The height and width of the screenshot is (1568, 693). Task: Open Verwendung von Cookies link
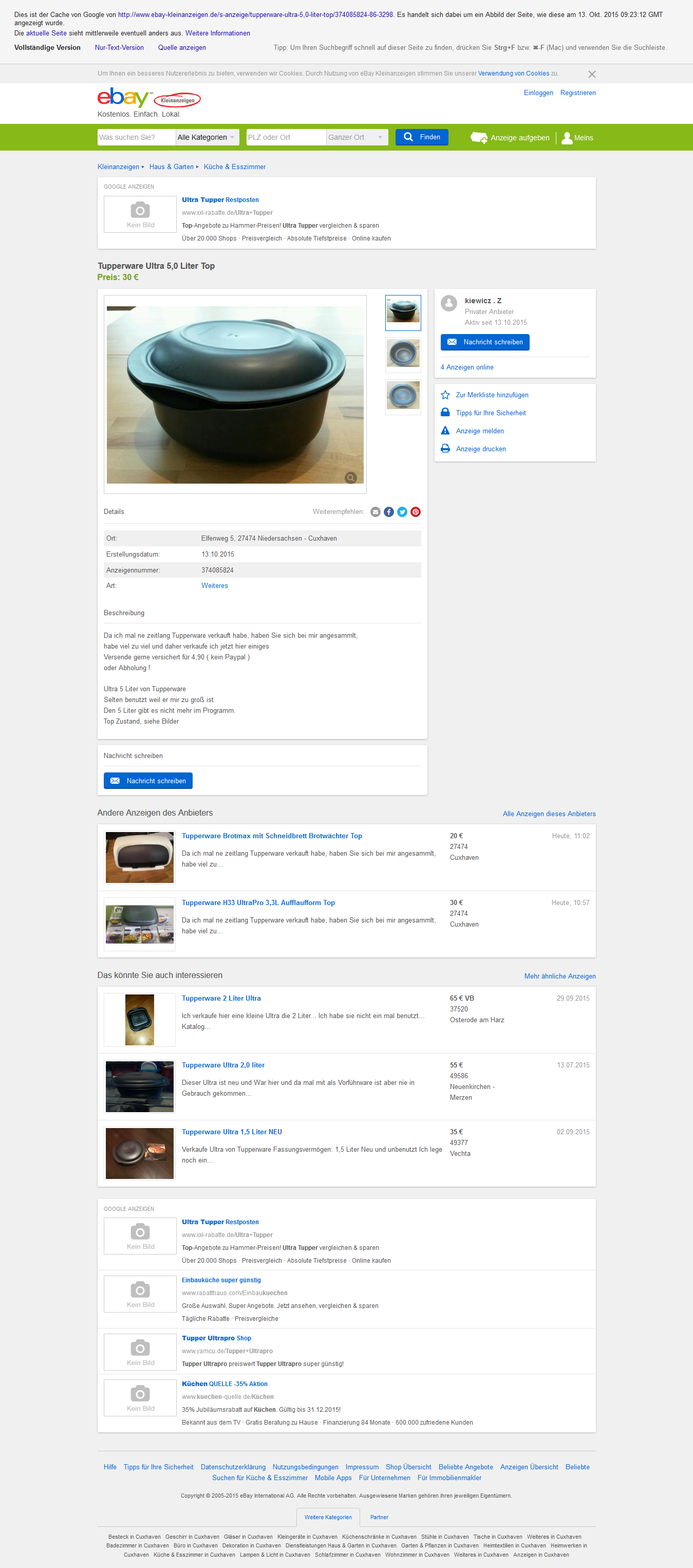[x=514, y=73]
